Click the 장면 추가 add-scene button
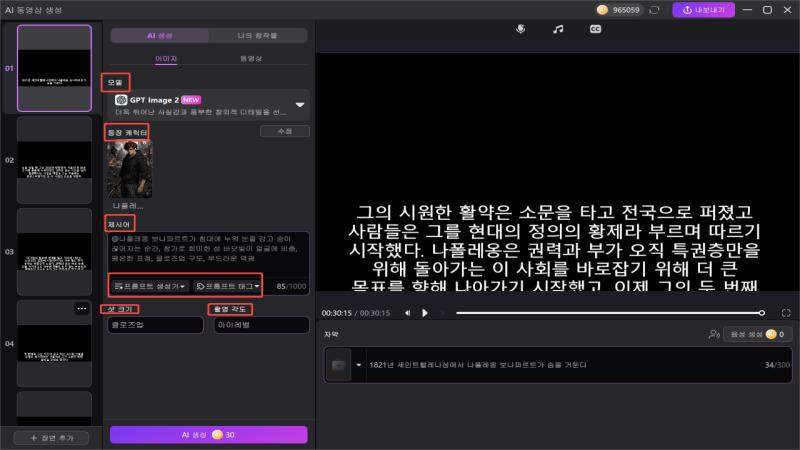 (x=52, y=438)
